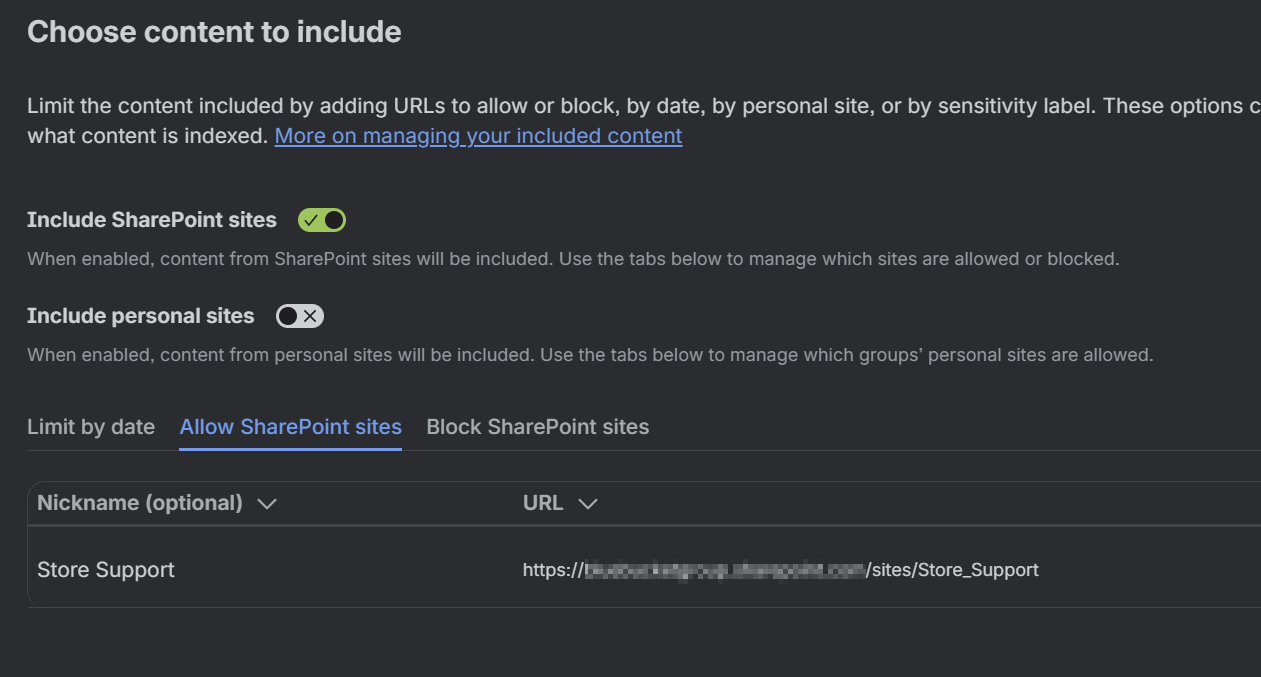Expand the Nickname (optional) column dropdown chevron
Image resolution: width=1261 pixels, height=677 pixels.
[x=267, y=504]
